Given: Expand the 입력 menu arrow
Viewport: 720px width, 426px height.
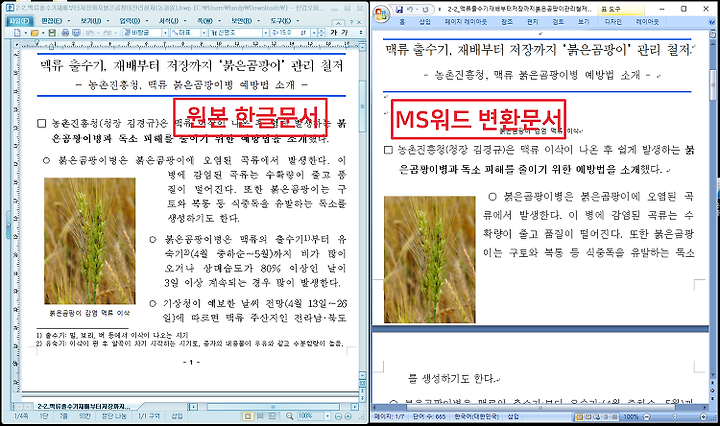Looking at the screenshot, I should [147, 21].
